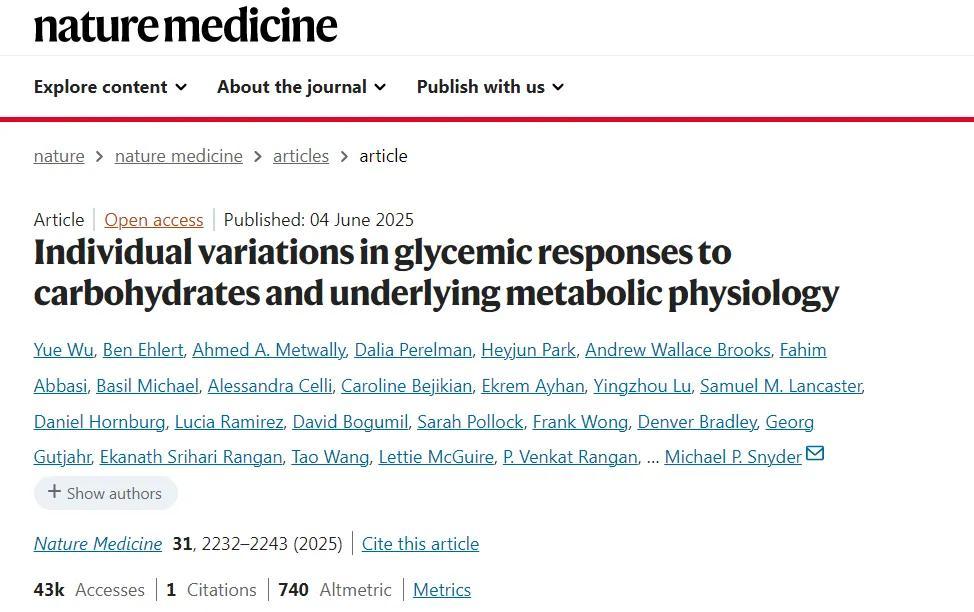Viewport: 974px width, 612px height.
Task: Click the envelope icon beside Michael P. Snyder
Action: pyautogui.click(x=815, y=454)
